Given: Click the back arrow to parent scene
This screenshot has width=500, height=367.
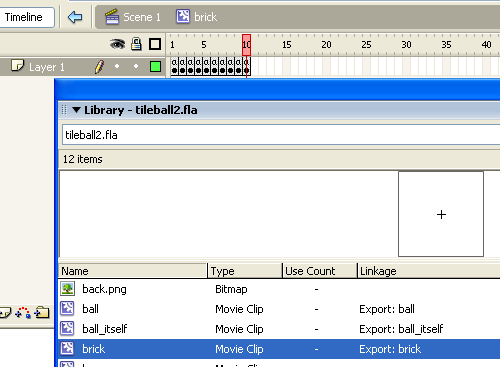Looking at the screenshot, I should [75, 17].
